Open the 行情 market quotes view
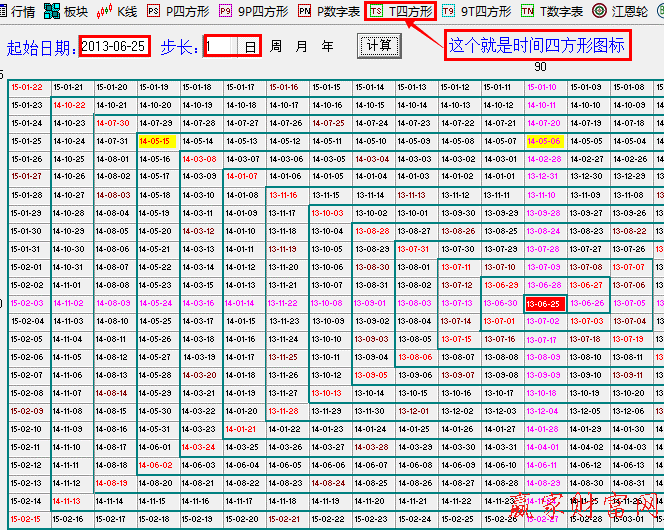Screen dimensions: 664x530 tap(19, 12)
